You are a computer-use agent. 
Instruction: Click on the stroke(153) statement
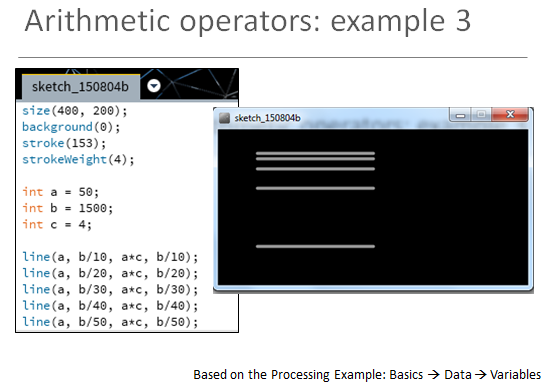[64, 143]
